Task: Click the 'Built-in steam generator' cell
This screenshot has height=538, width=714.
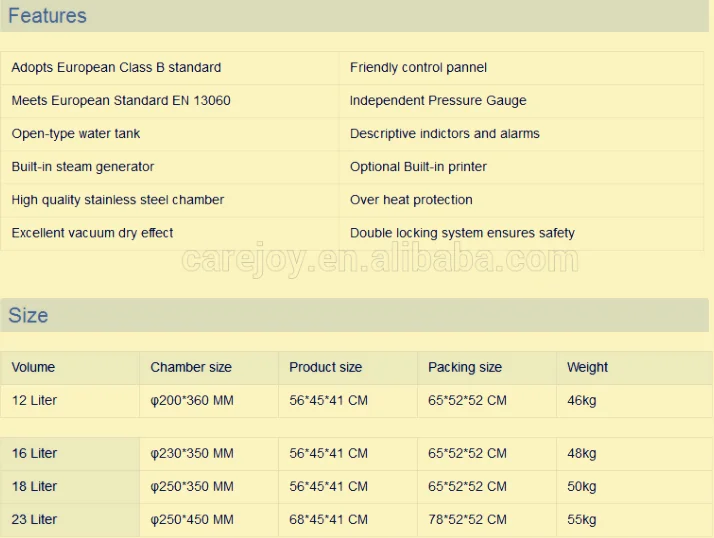Action: click(83, 167)
